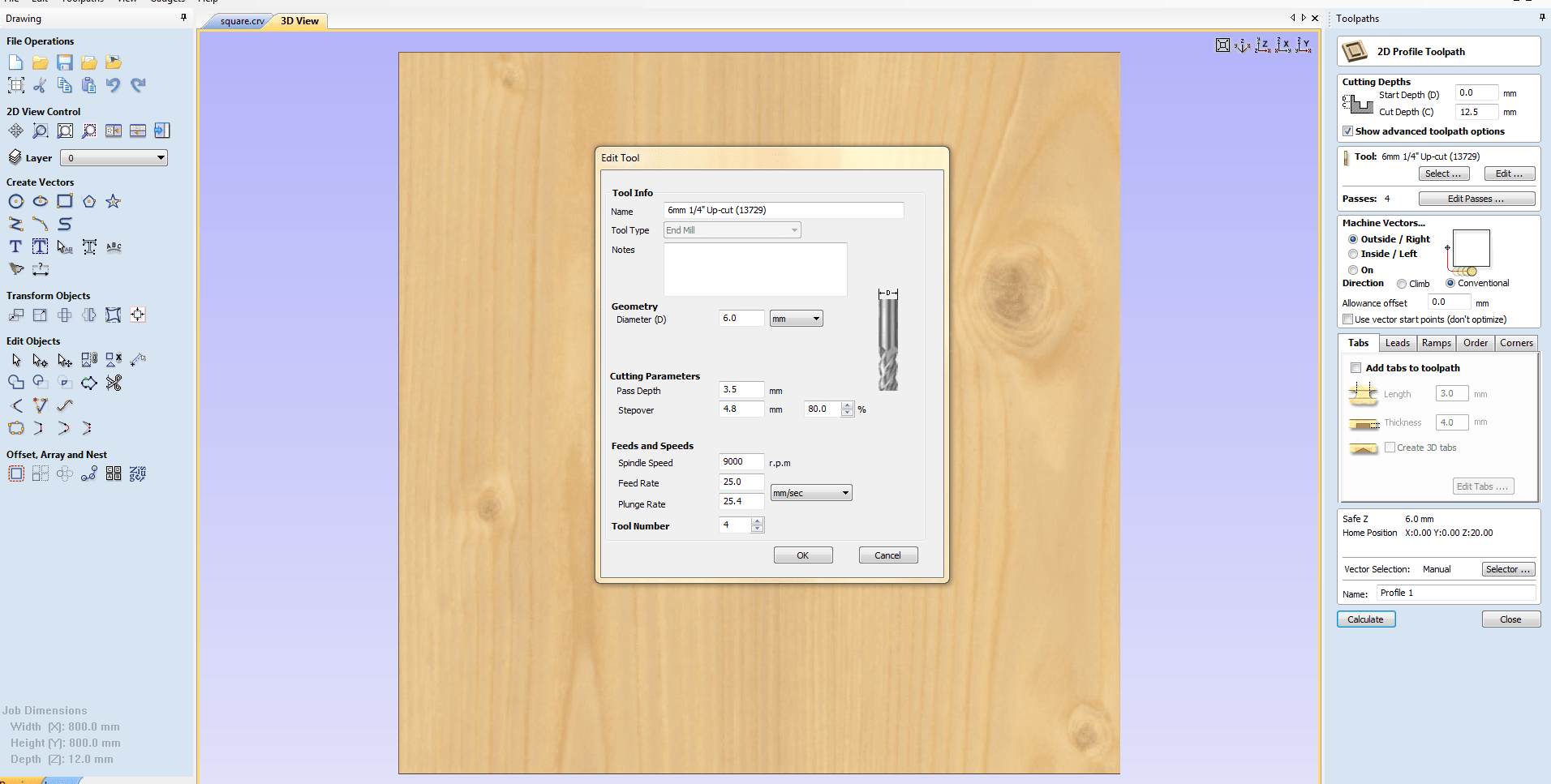This screenshot has width=1551, height=784.
Task: Check Add tabs to toolpath
Action: (1356, 368)
